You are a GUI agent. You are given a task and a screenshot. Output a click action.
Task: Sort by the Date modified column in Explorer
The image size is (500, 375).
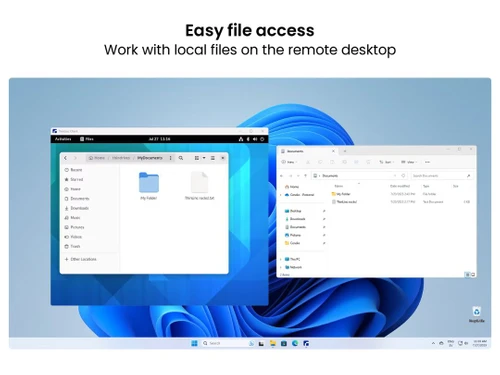tap(400, 186)
